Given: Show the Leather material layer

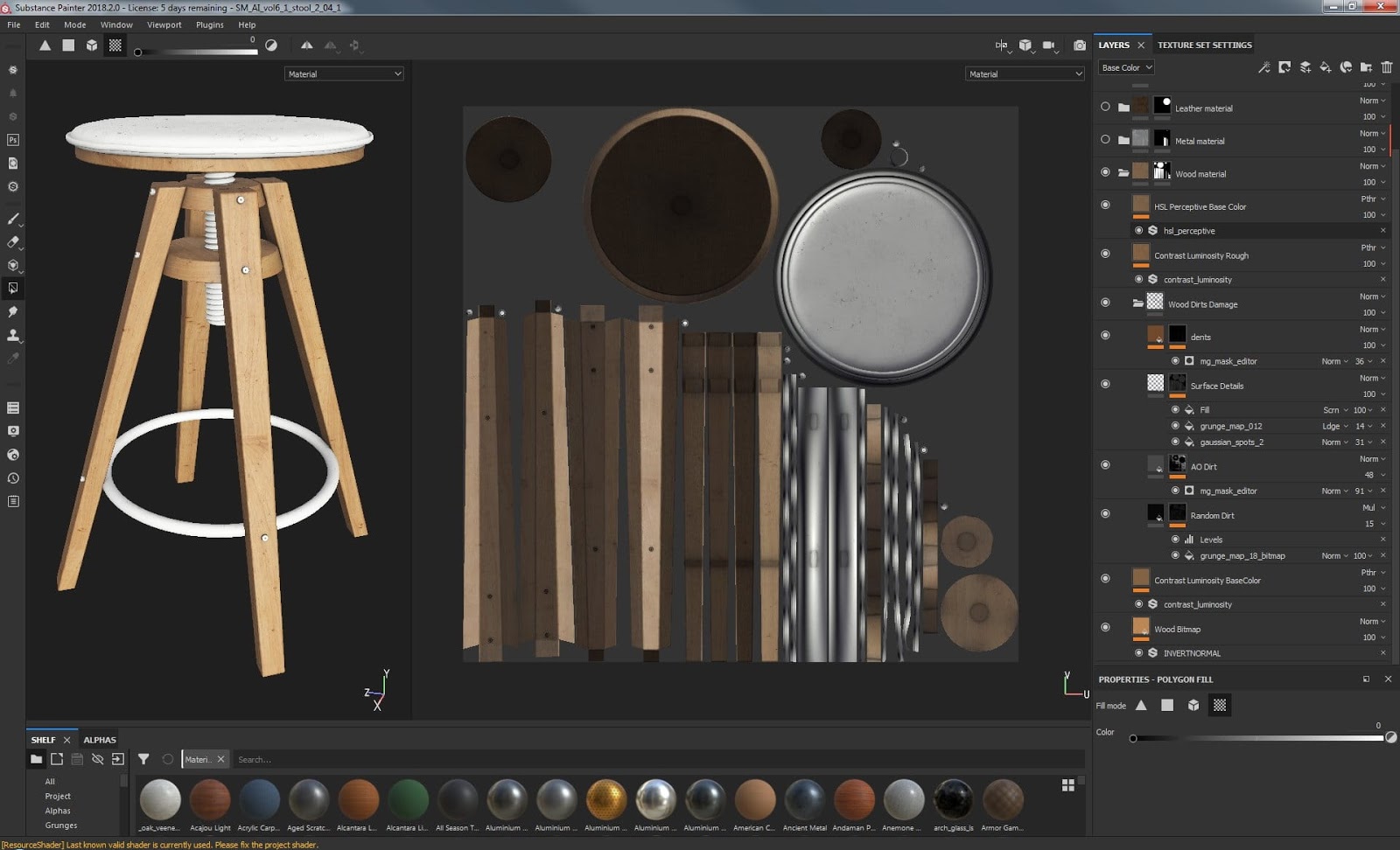Looking at the screenshot, I should tap(1105, 107).
